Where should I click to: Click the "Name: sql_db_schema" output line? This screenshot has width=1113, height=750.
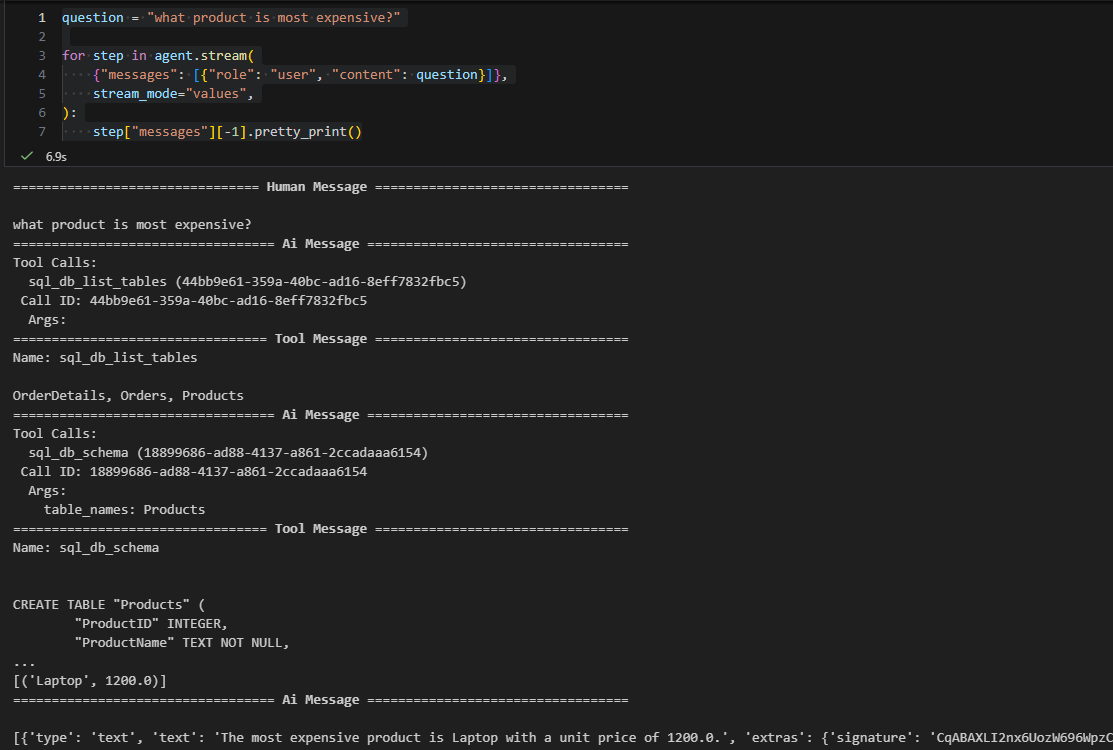[86, 548]
